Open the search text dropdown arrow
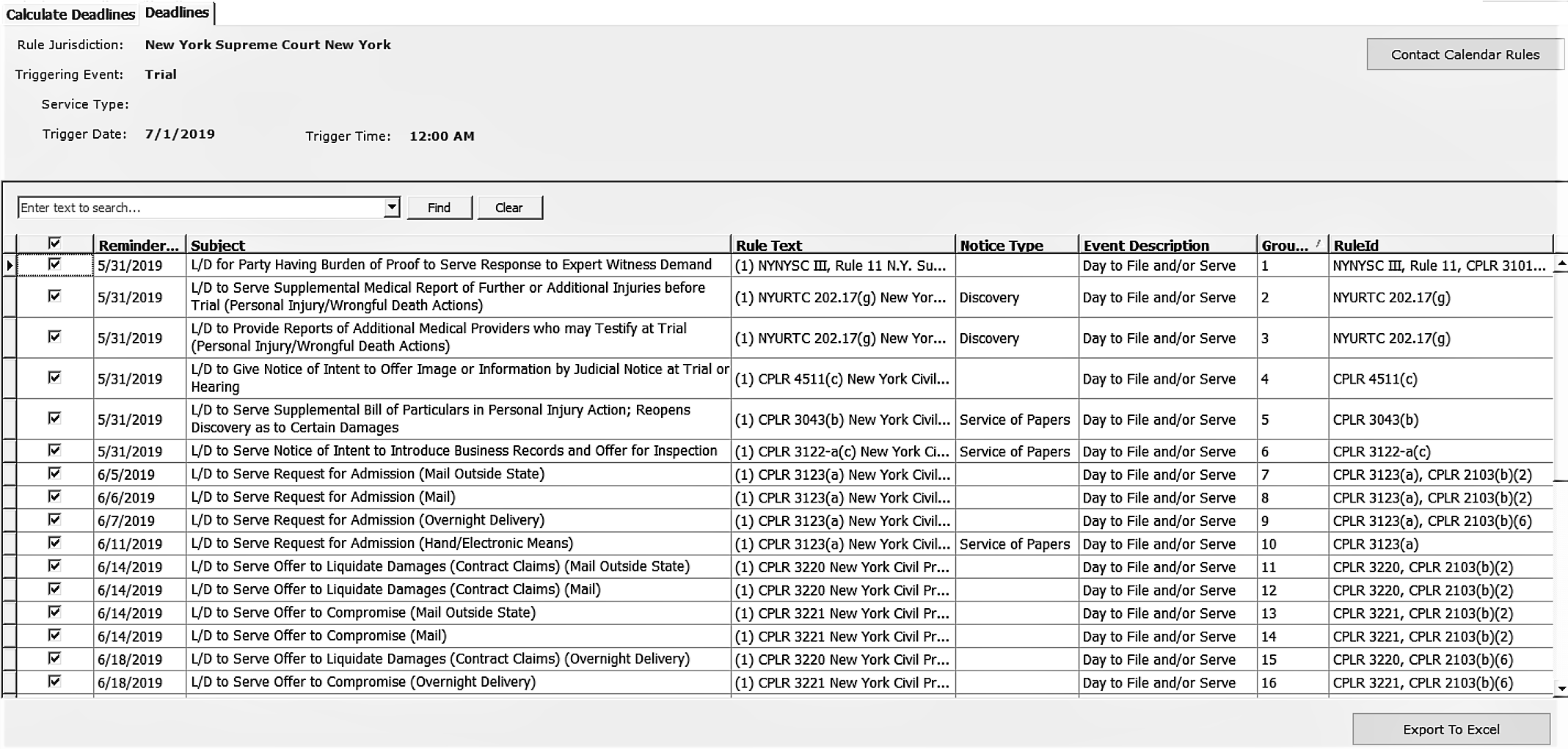This screenshot has width=1568, height=749. pos(392,208)
